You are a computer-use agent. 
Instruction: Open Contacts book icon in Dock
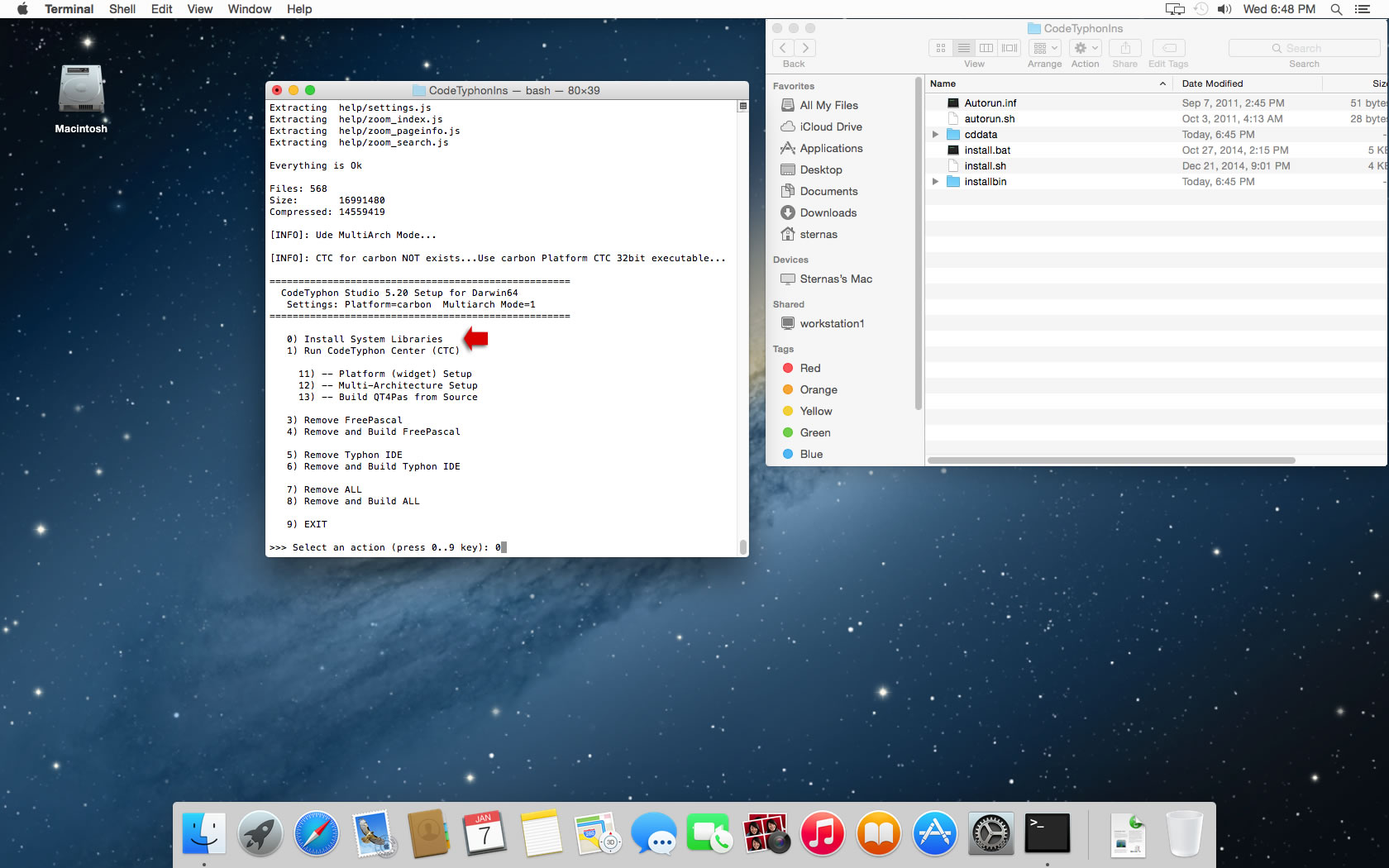(428, 832)
